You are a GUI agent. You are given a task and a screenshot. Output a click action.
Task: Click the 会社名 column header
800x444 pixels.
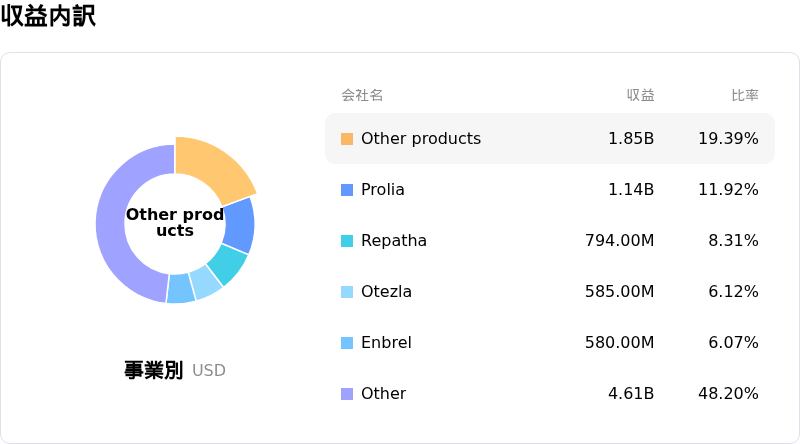pos(362,96)
